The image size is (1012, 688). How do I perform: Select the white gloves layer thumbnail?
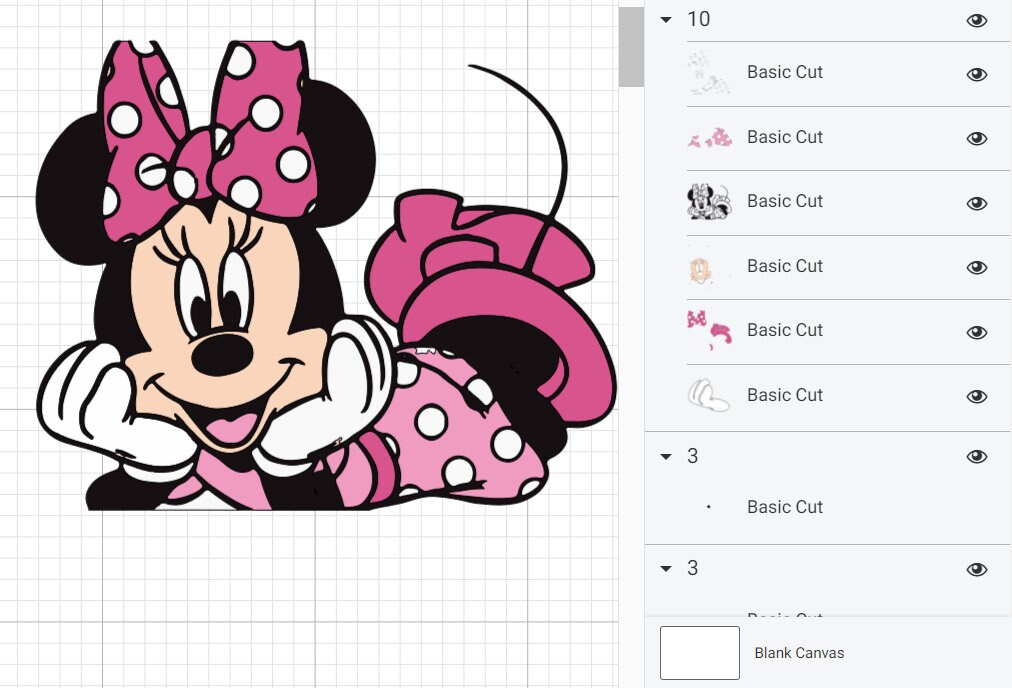click(x=710, y=394)
